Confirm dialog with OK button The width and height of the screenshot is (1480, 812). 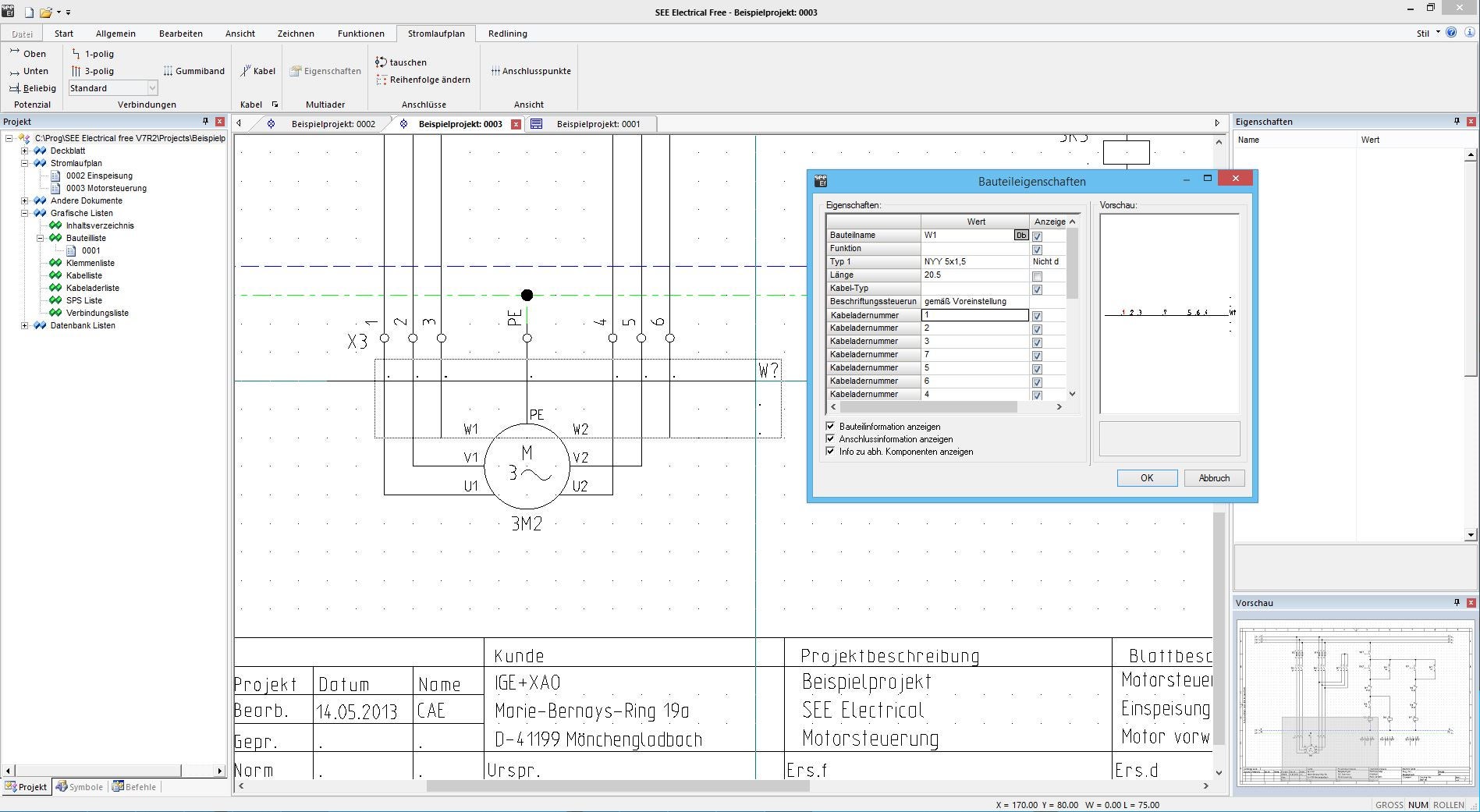tap(1146, 478)
